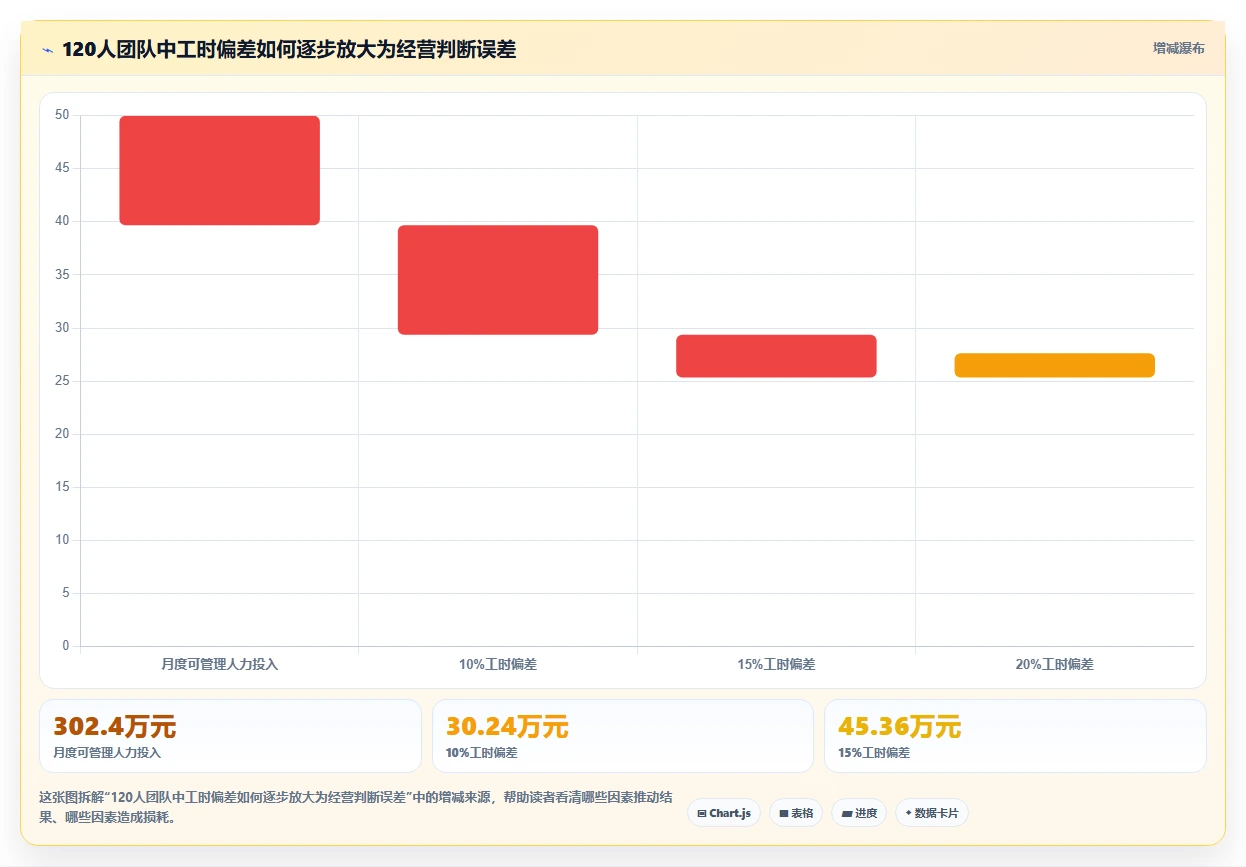Click the 数据卡片 chip

(932, 813)
